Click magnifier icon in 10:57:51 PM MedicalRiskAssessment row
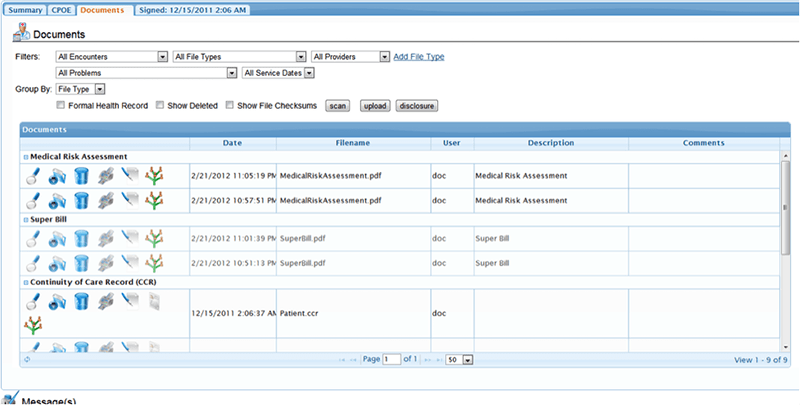This screenshot has width=800, height=405. click(33, 201)
